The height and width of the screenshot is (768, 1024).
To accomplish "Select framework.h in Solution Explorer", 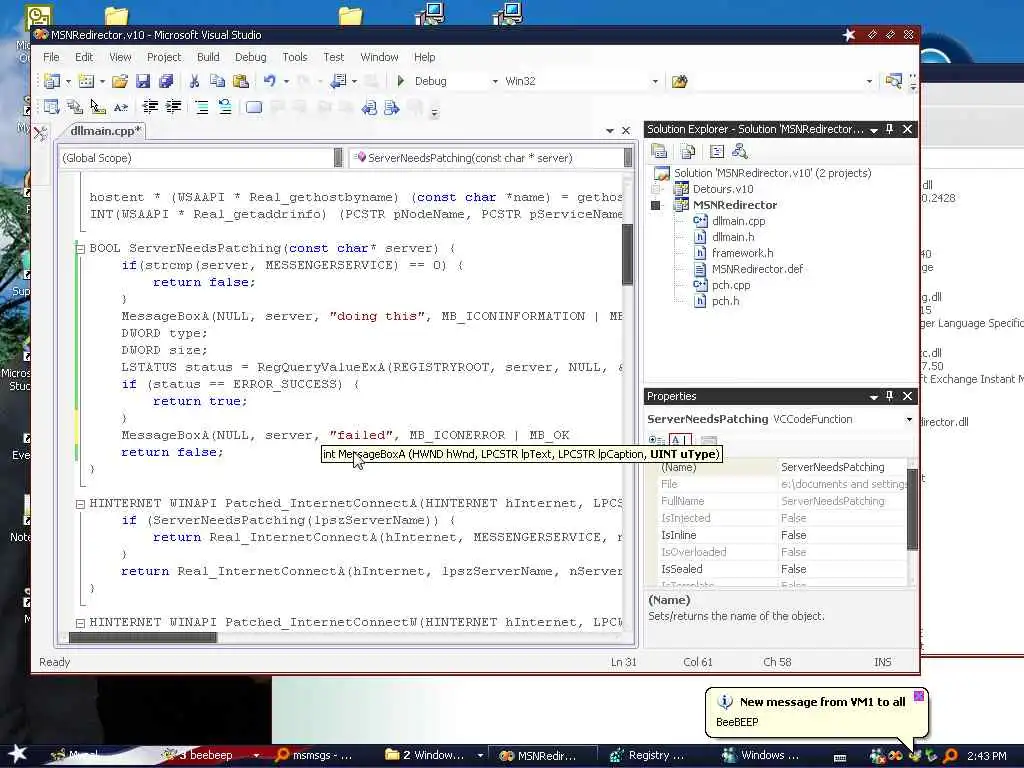I will 743,253.
